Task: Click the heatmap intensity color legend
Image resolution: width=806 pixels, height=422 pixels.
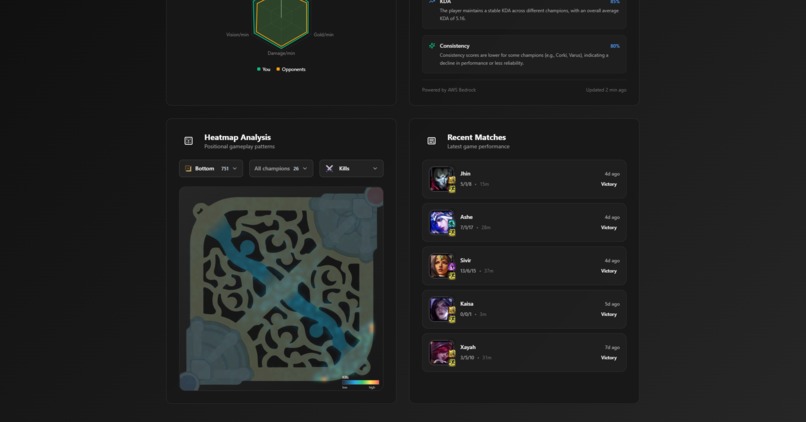Action: pyautogui.click(x=361, y=382)
